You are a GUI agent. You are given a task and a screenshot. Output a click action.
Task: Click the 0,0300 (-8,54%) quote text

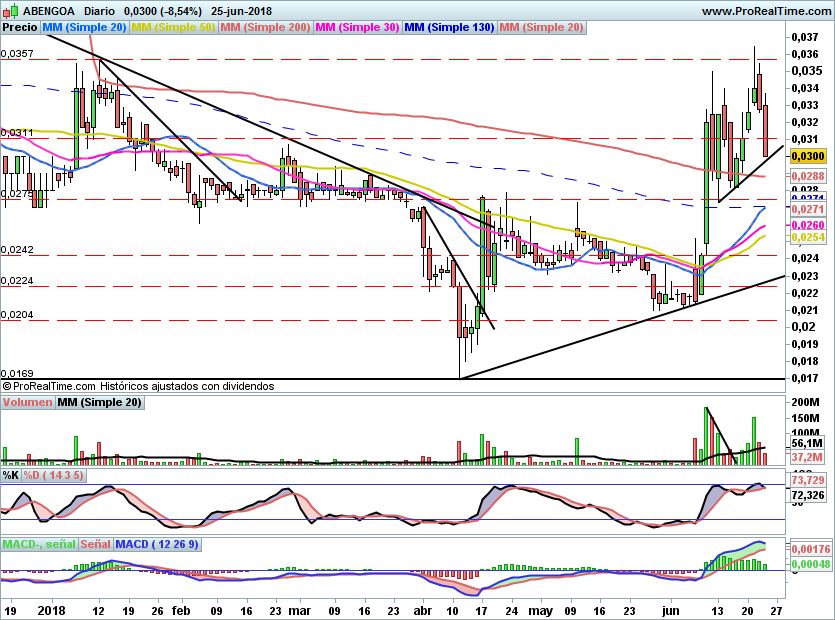162,11
